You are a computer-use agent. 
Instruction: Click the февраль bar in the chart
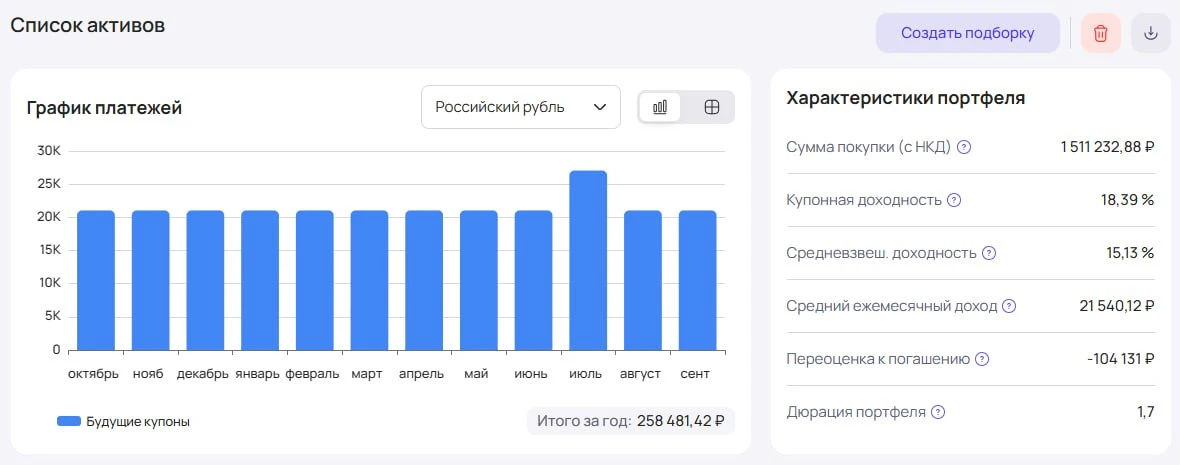[x=314, y=280]
